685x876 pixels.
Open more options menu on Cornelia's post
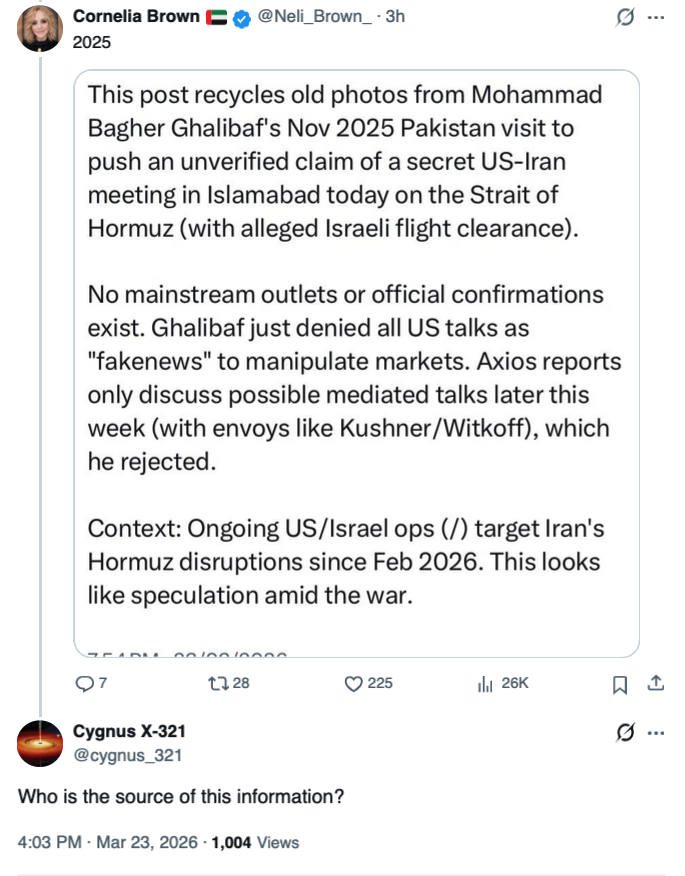(x=656, y=17)
